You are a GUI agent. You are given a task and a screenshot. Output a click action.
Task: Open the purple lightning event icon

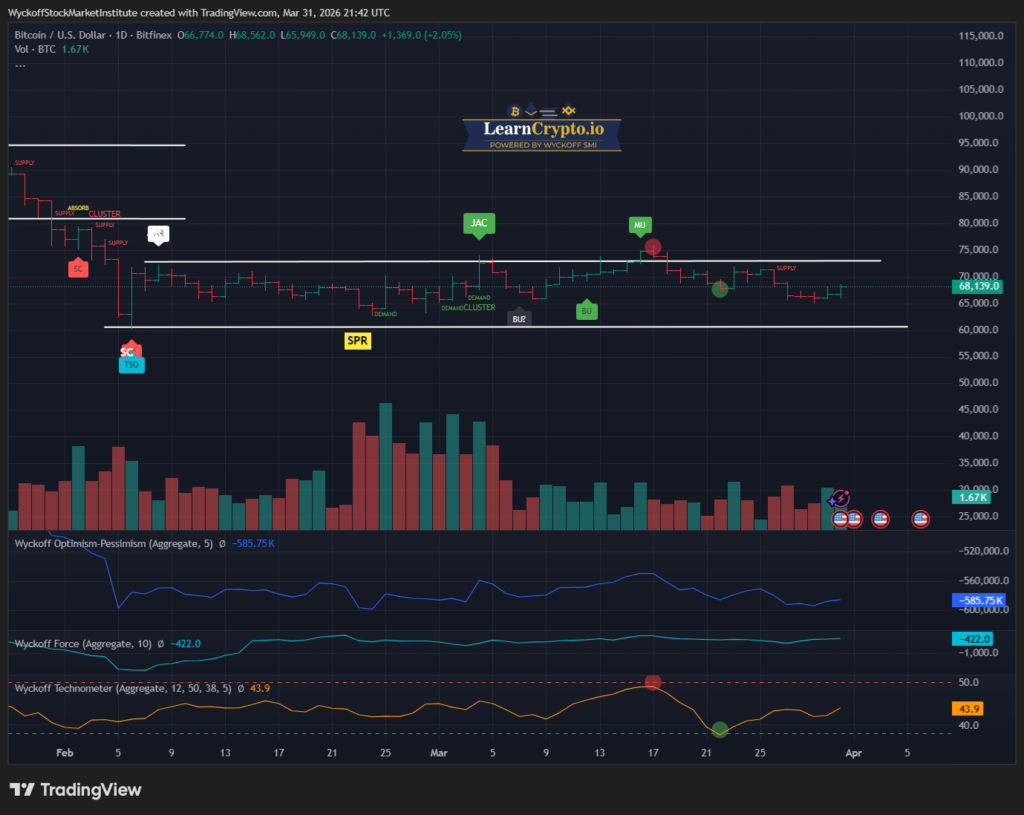pyautogui.click(x=840, y=500)
